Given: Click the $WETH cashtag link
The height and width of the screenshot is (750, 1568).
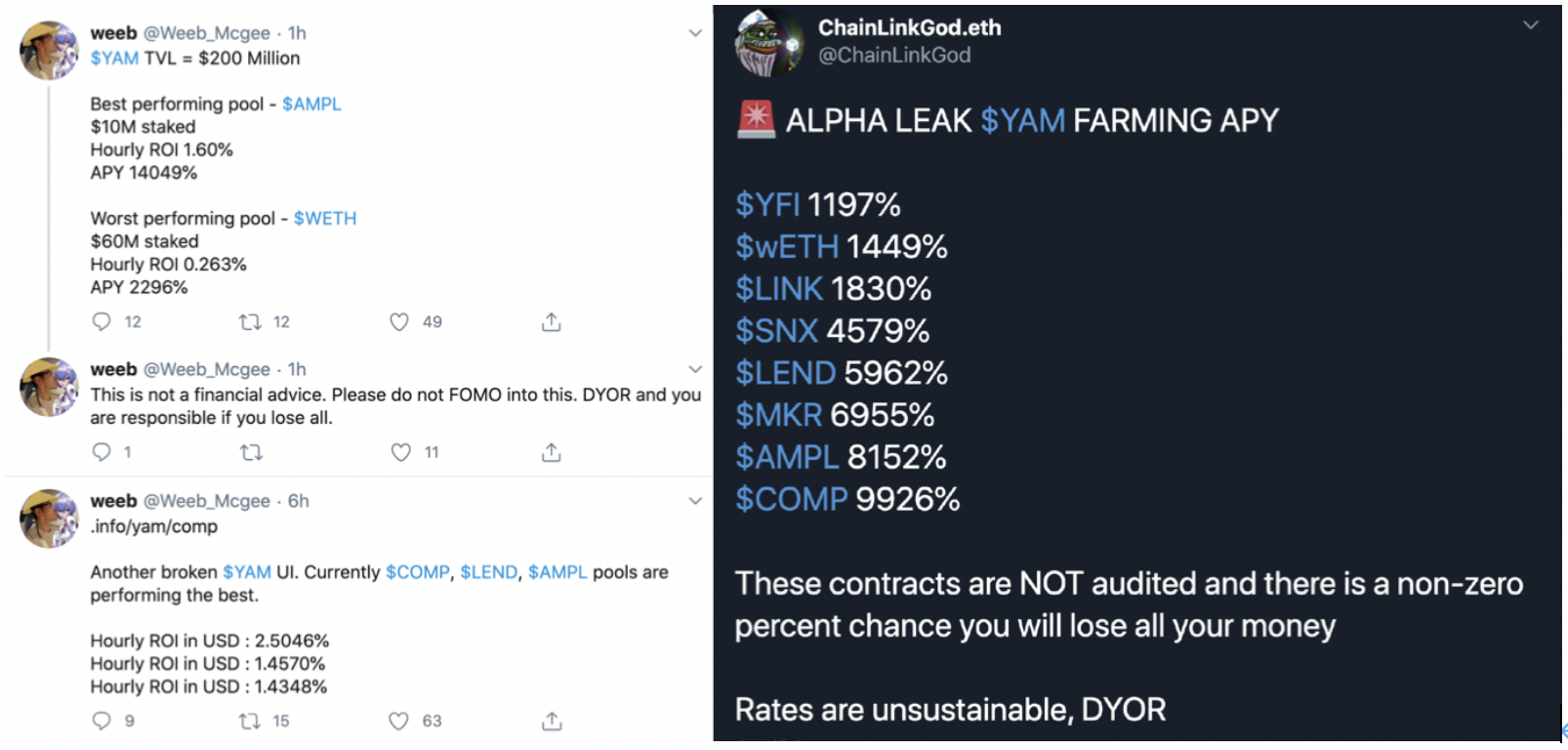Looking at the screenshot, I should (325, 218).
